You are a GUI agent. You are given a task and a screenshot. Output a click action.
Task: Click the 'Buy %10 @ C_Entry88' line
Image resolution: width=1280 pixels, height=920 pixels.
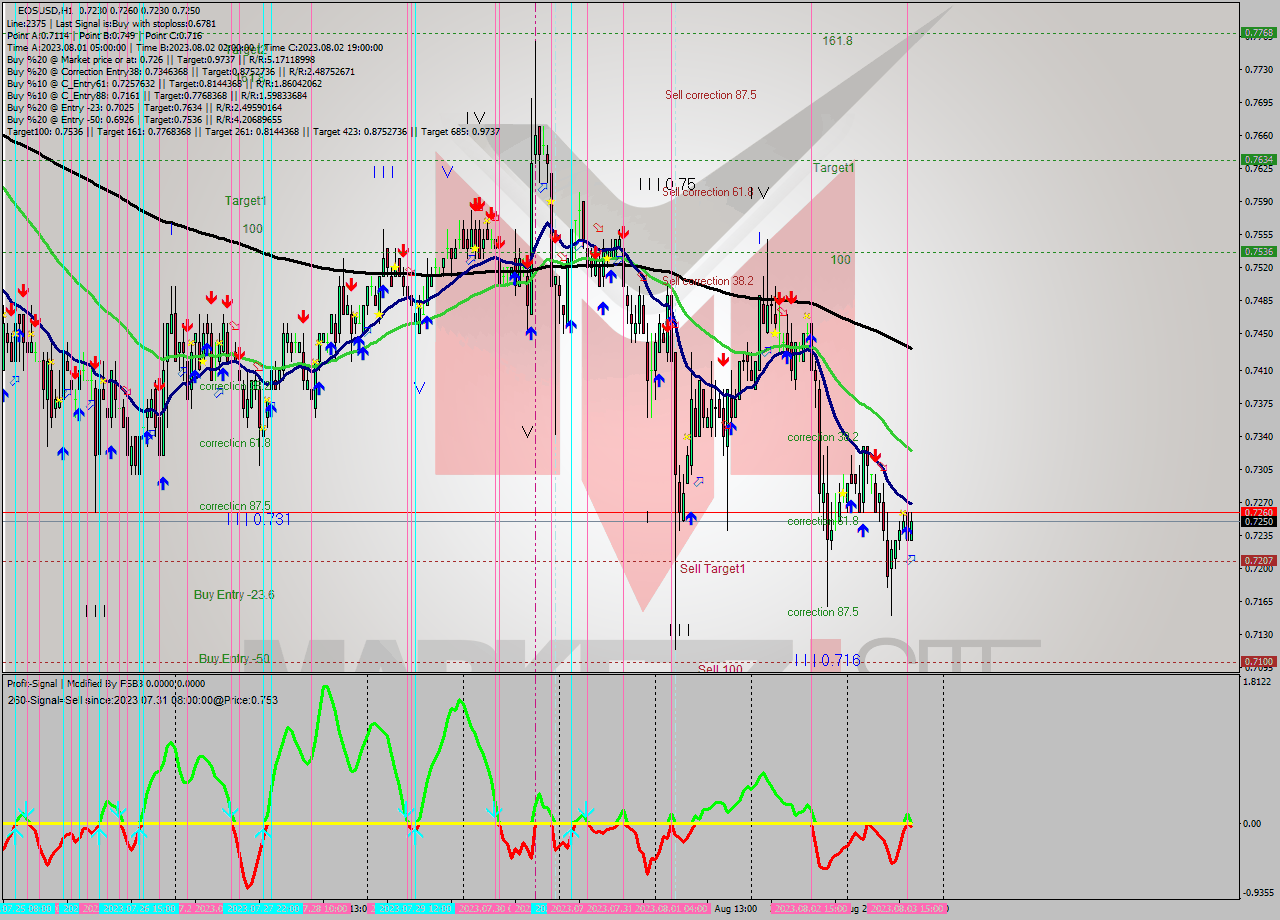click(x=159, y=96)
